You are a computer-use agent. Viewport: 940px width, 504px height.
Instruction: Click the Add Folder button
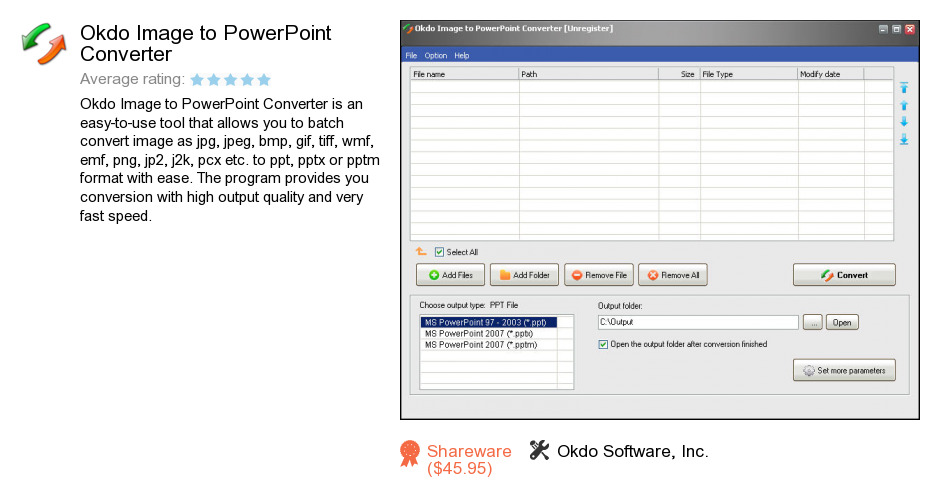point(524,275)
